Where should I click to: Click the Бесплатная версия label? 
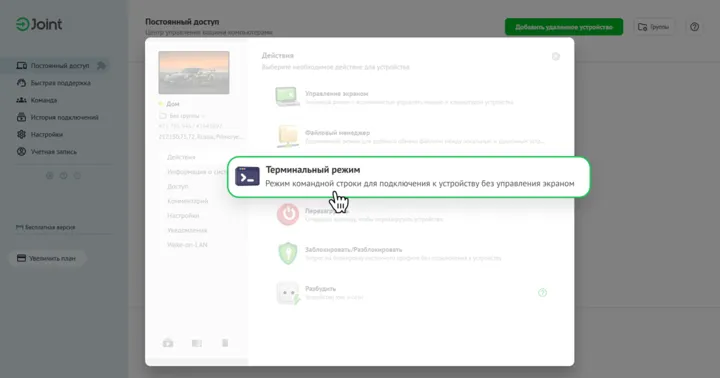tap(45, 227)
